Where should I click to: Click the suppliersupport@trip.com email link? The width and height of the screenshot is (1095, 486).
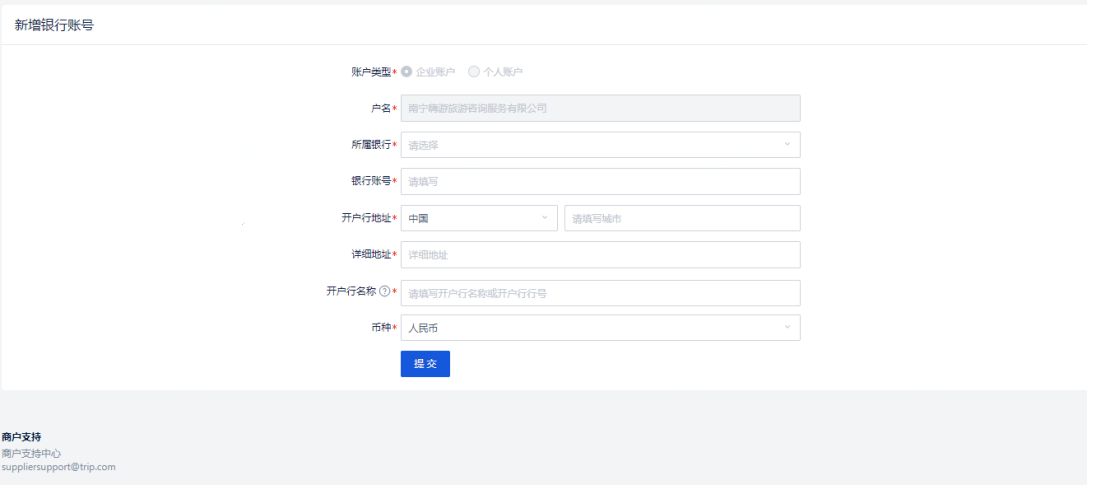click(58, 467)
